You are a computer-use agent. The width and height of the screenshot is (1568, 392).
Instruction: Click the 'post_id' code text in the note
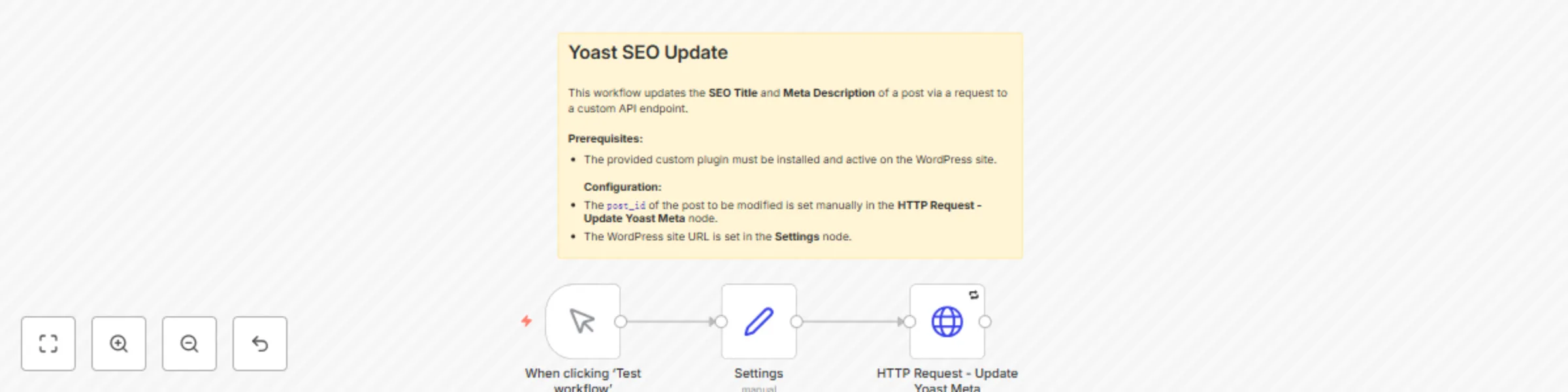coord(626,206)
